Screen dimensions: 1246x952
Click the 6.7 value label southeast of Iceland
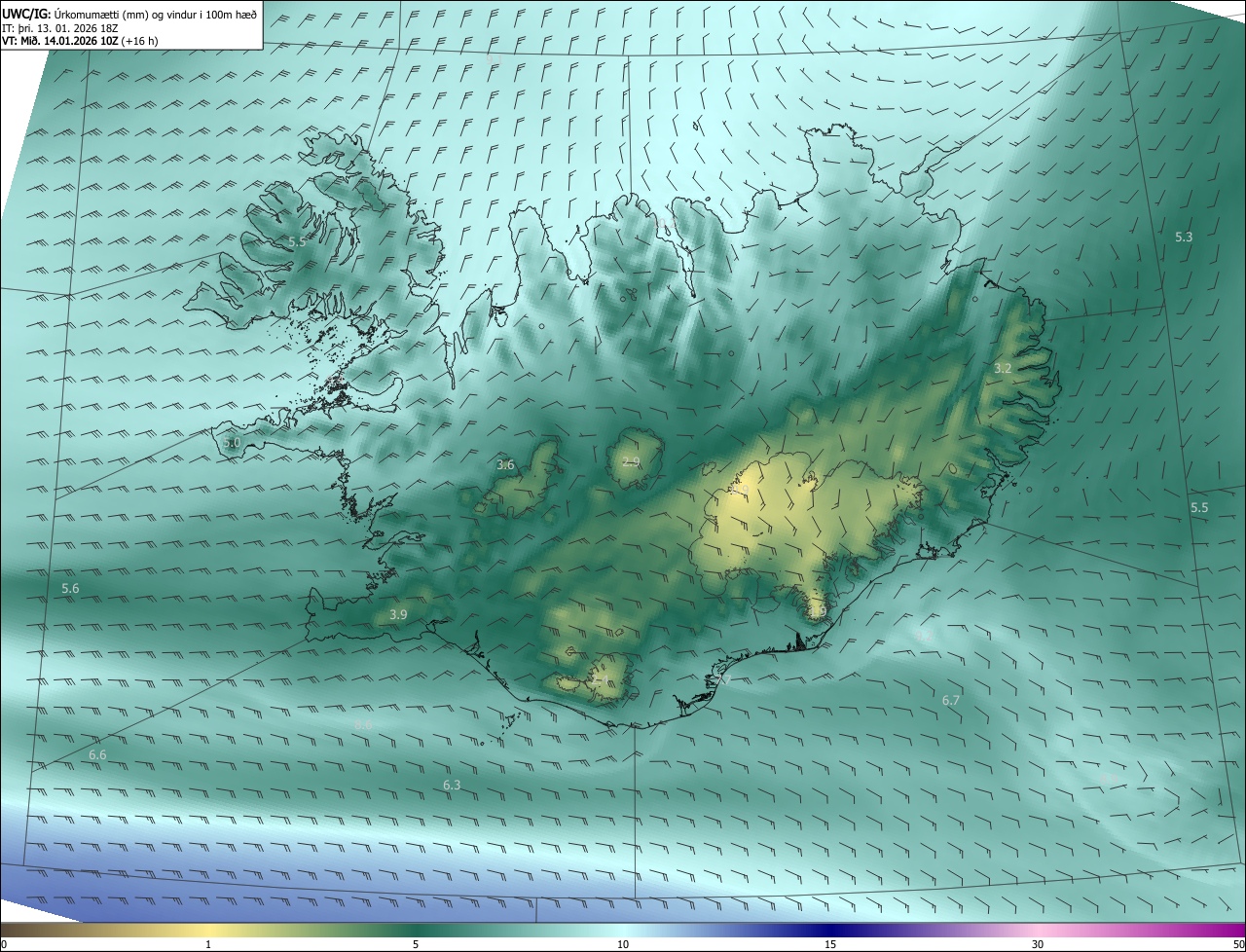(x=951, y=700)
